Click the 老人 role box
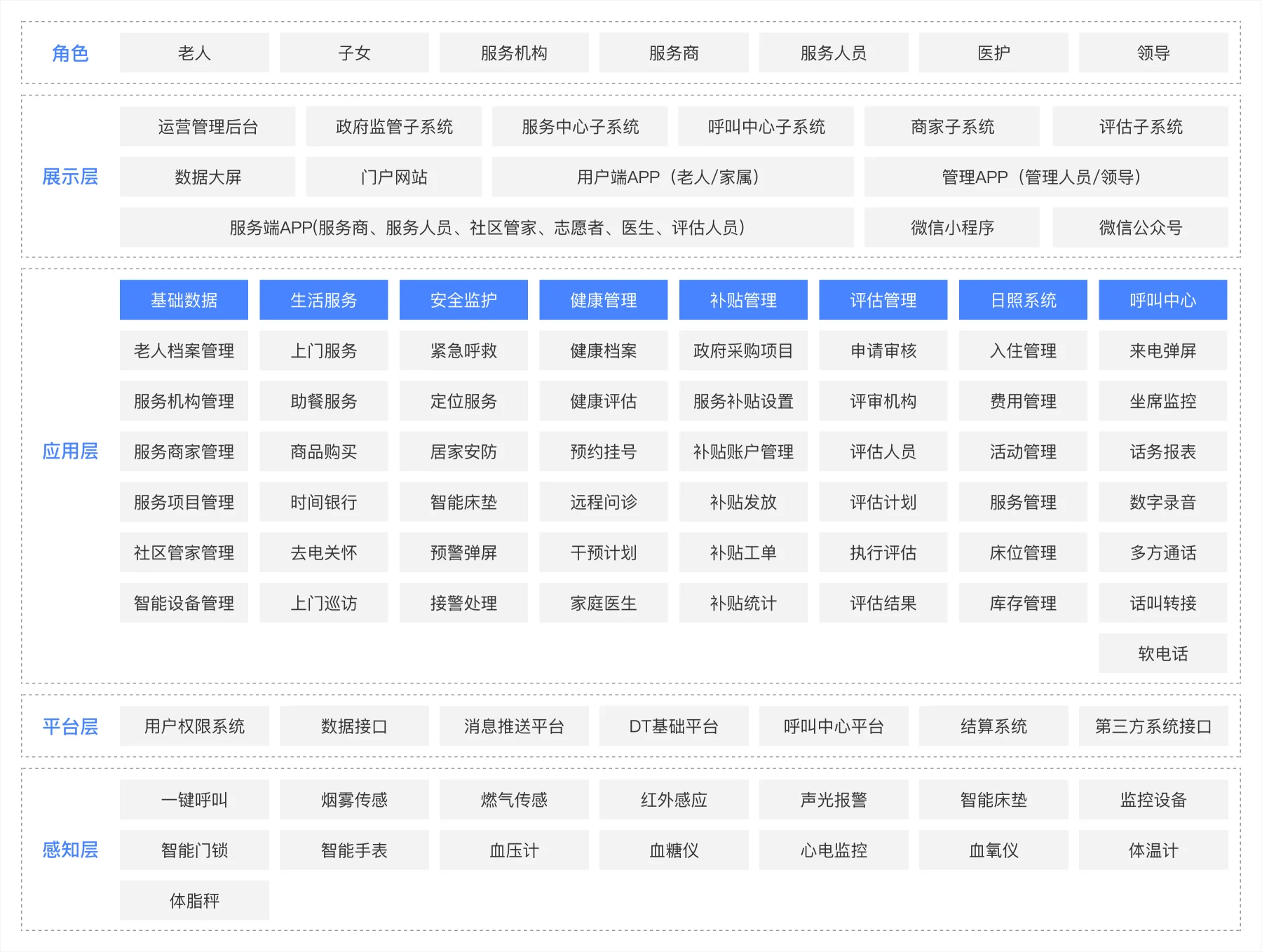Screen dimensions: 1262x952 point(194,53)
